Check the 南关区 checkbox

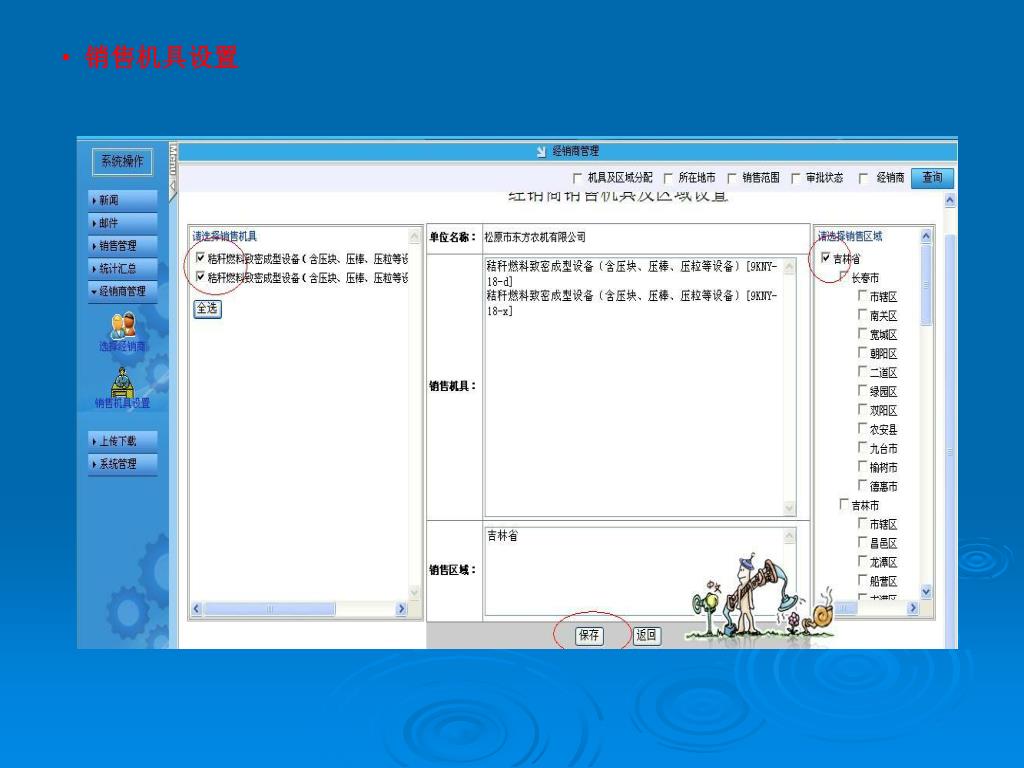tap(863, 315)
